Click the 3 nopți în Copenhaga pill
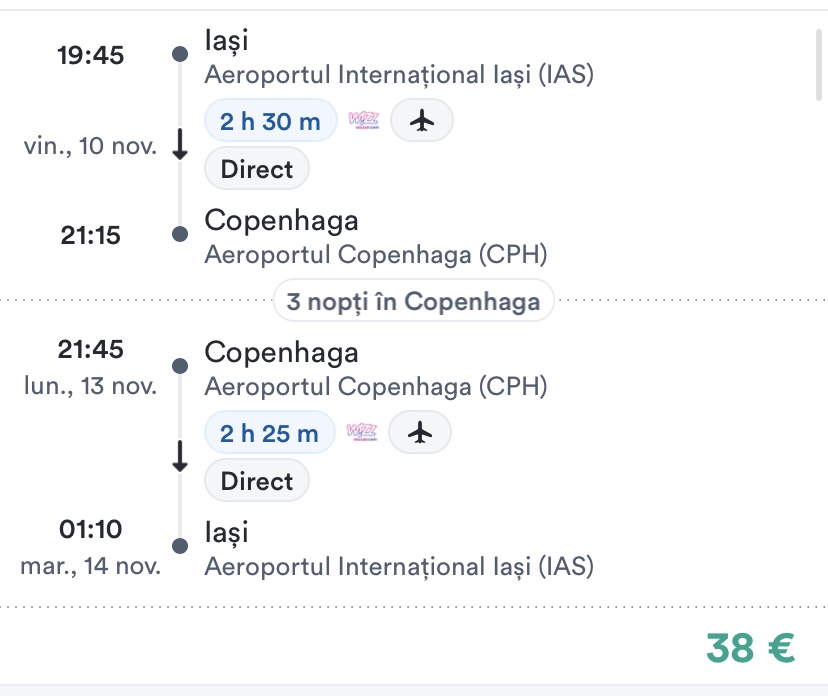The image size is (828, 696). coord(413,301)
